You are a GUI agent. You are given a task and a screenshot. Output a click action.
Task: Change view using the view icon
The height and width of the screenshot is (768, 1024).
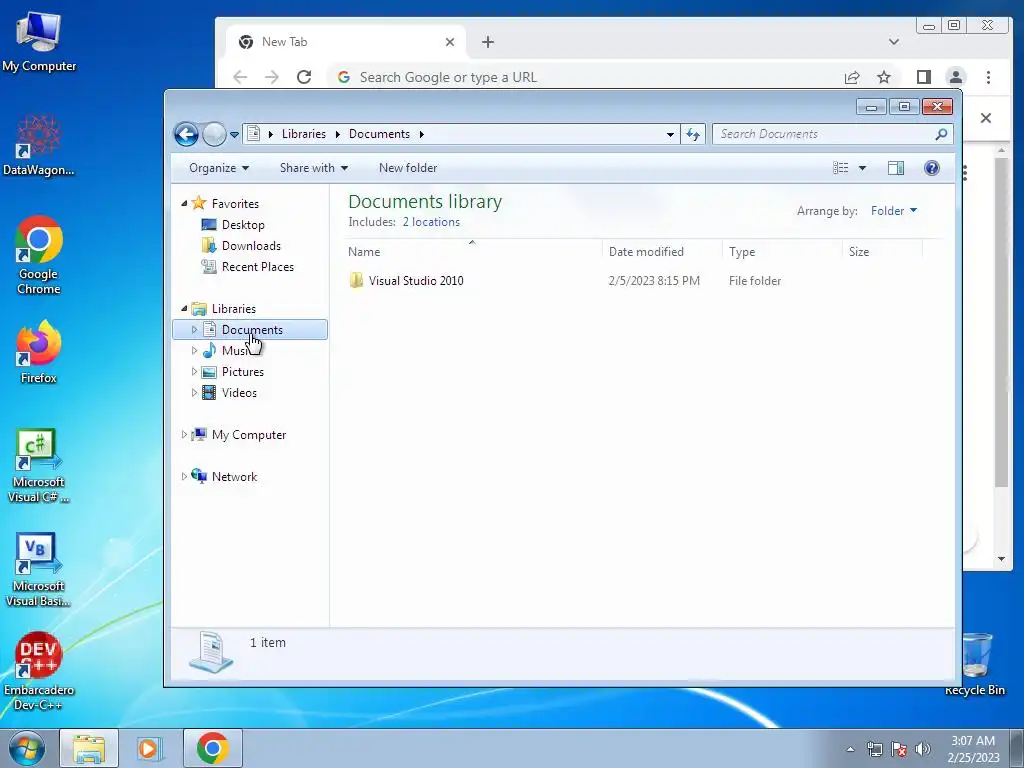(x=840, y=168)
